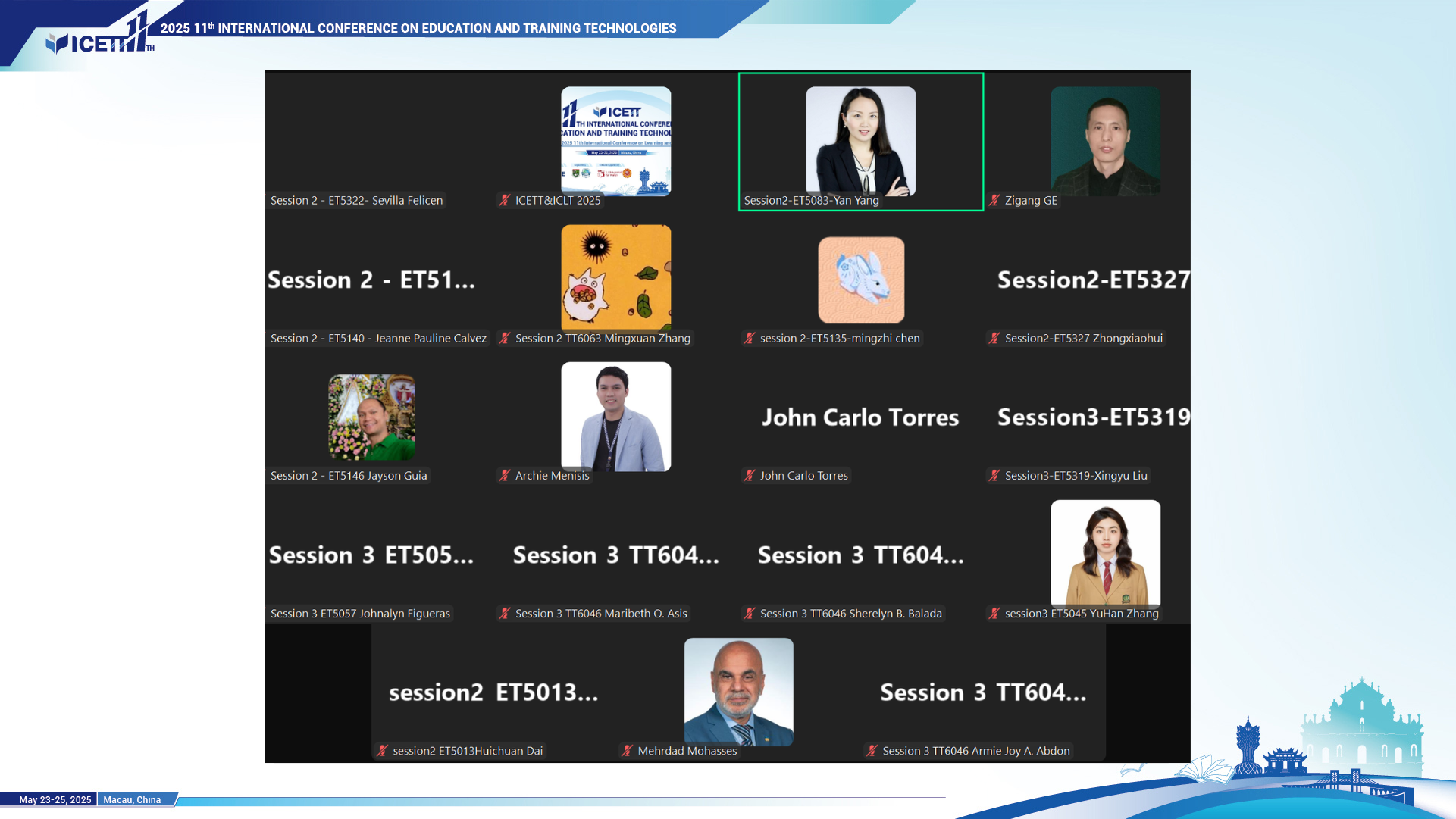Viewport: 1456px width, 819px height.
Task: Select mingzhi chen's rabbit avatar
Action: click(x=861, y=280)
